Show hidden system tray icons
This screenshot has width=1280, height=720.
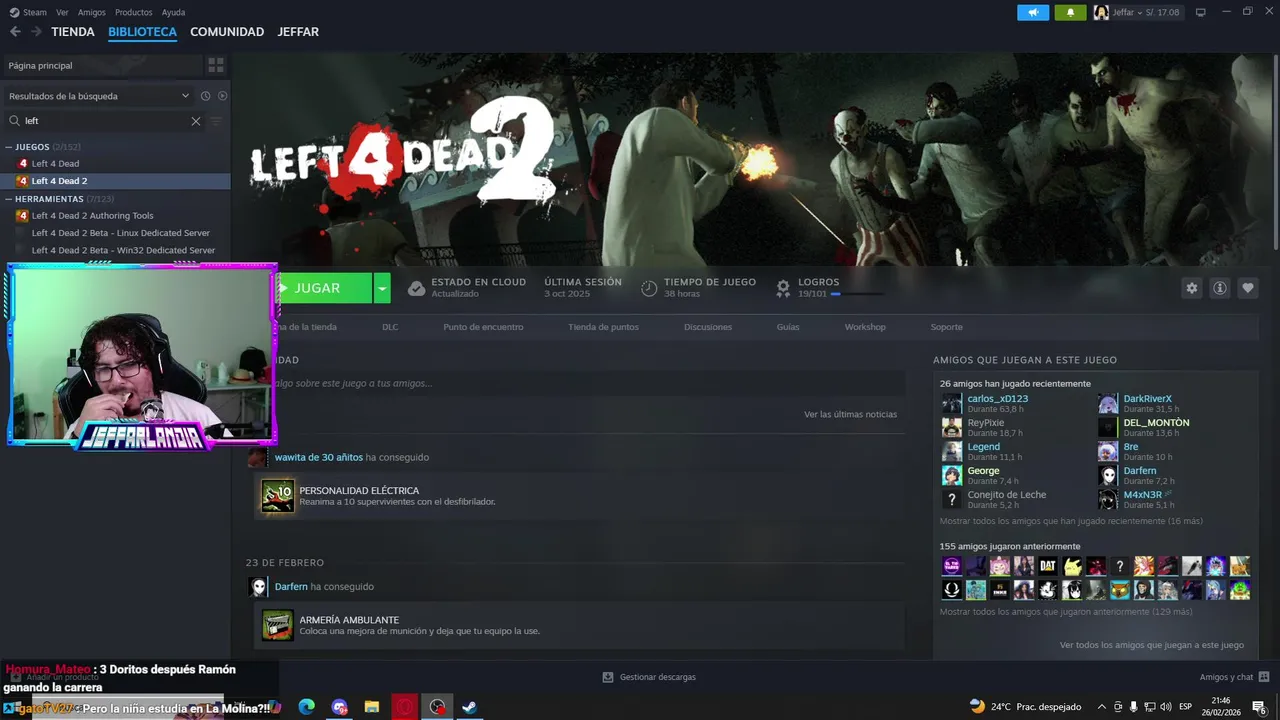(1102, 707)
